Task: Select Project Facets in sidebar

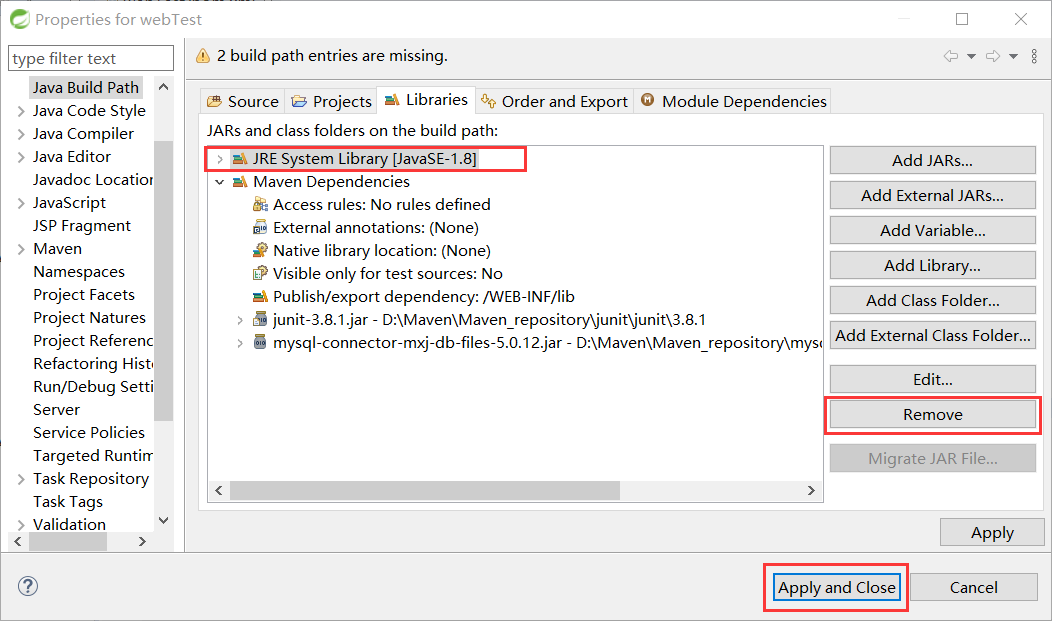Action: (x=84, y=294)
